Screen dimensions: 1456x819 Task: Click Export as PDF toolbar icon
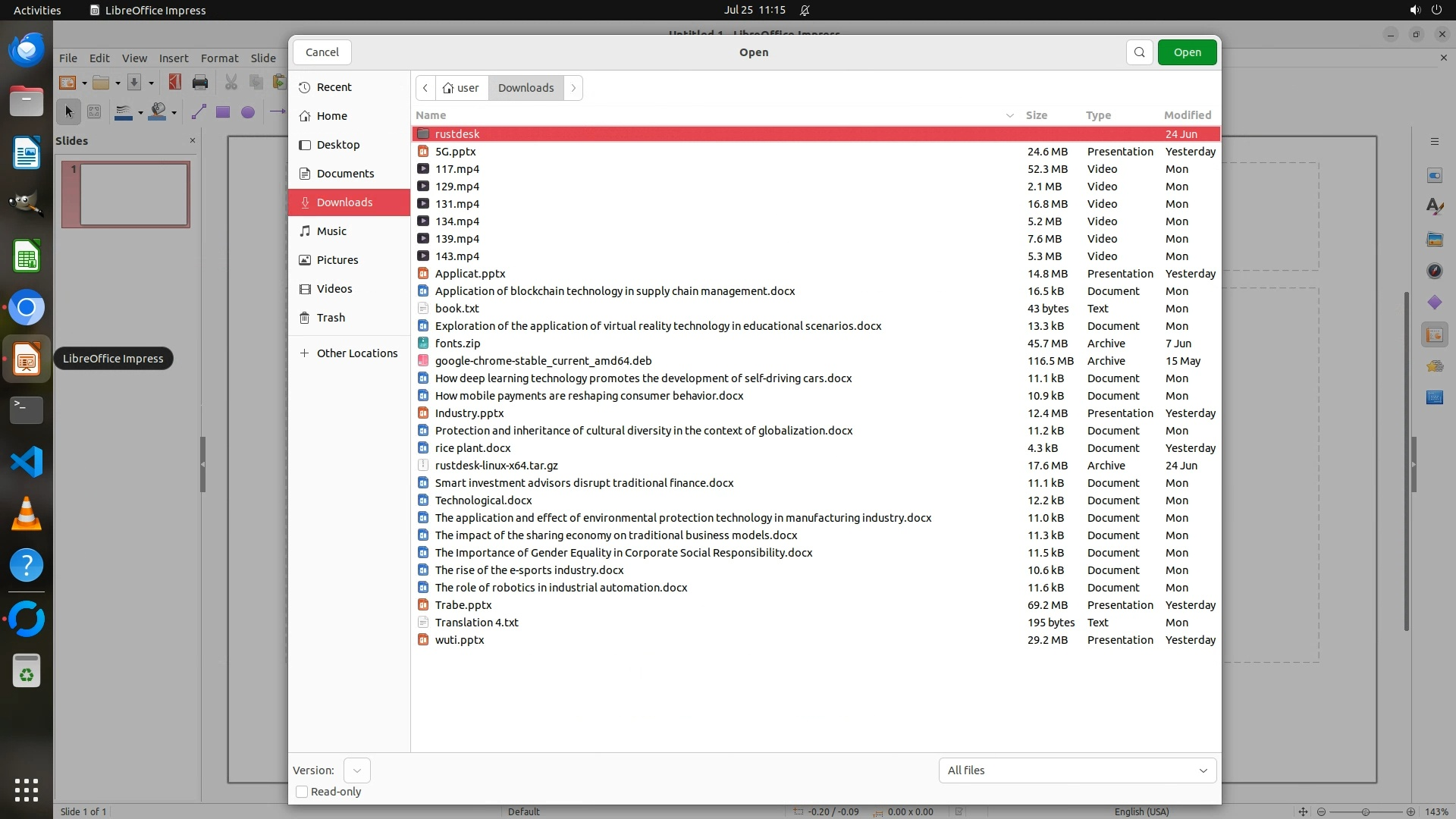175,83
